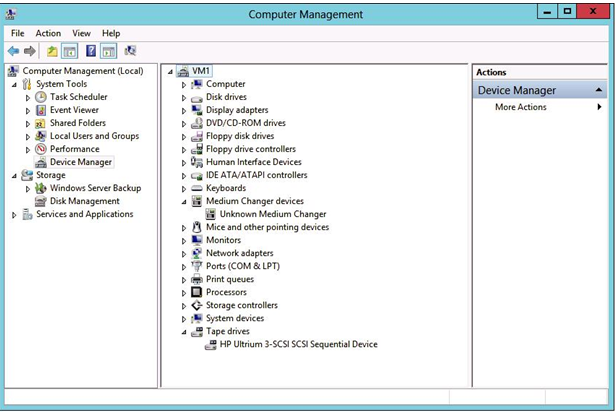
Task: Maximize the Computer Management window
Action: pyautogui.click(x=567, y=12)
